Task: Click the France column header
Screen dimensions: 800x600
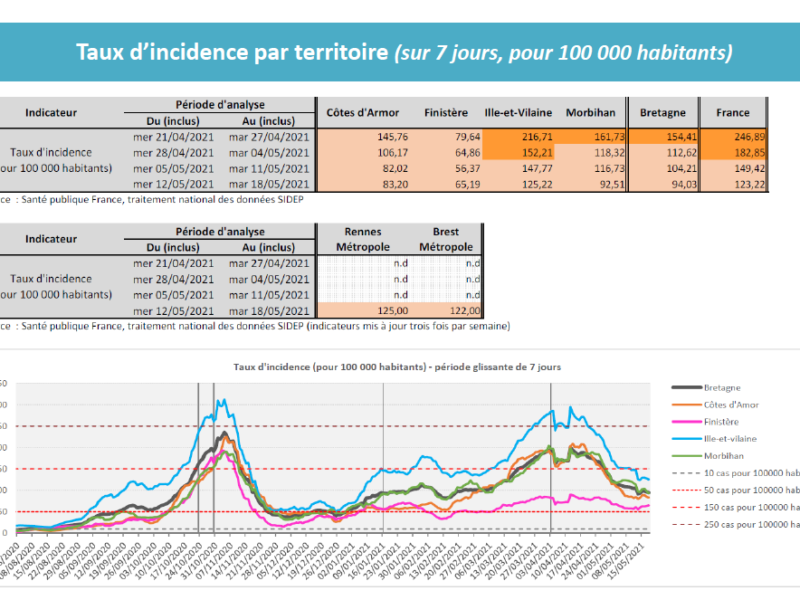Action: pyautogui.click(x=732, y=113)
